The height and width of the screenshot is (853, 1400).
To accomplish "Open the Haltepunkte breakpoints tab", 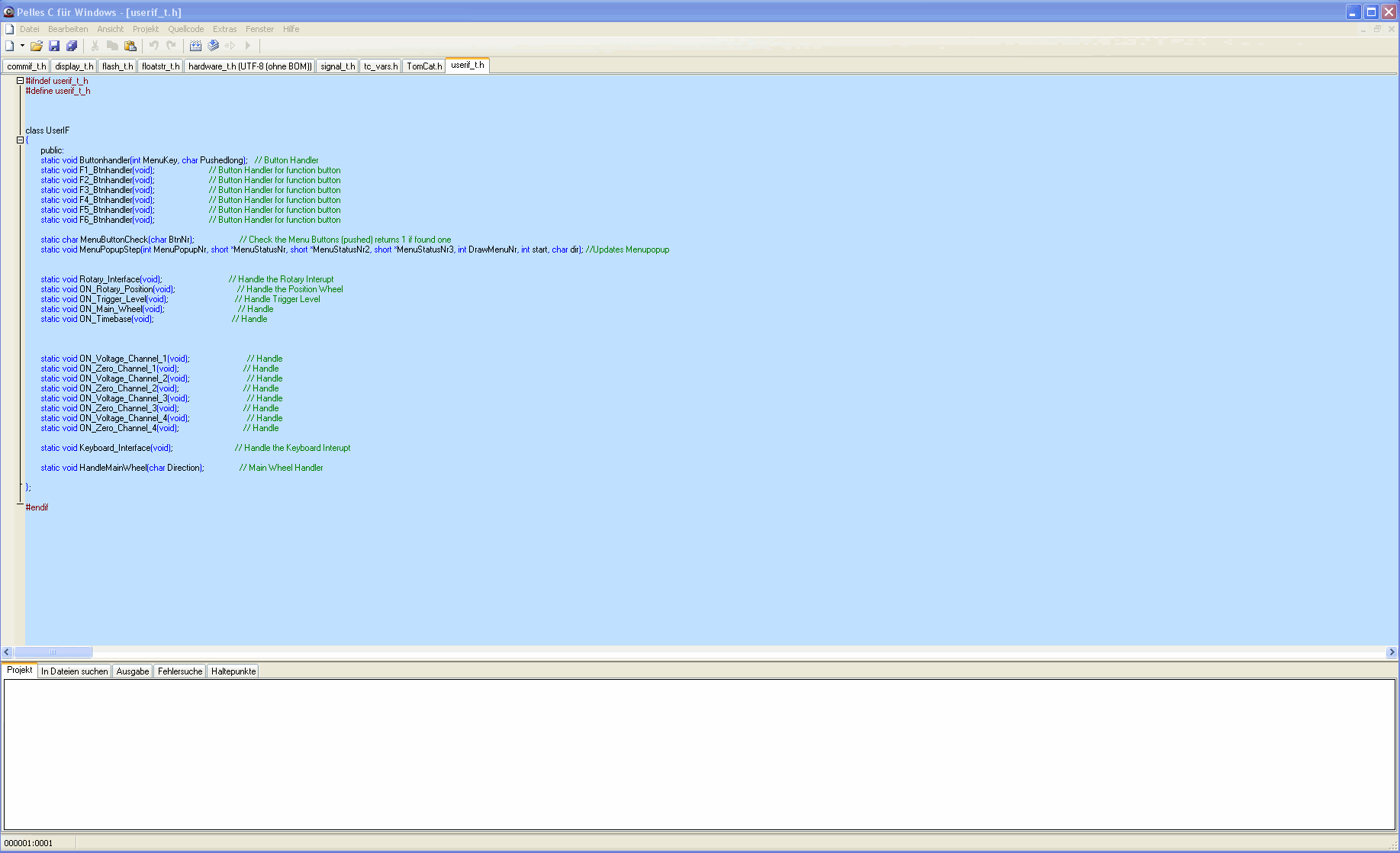I will pos(233,671).
